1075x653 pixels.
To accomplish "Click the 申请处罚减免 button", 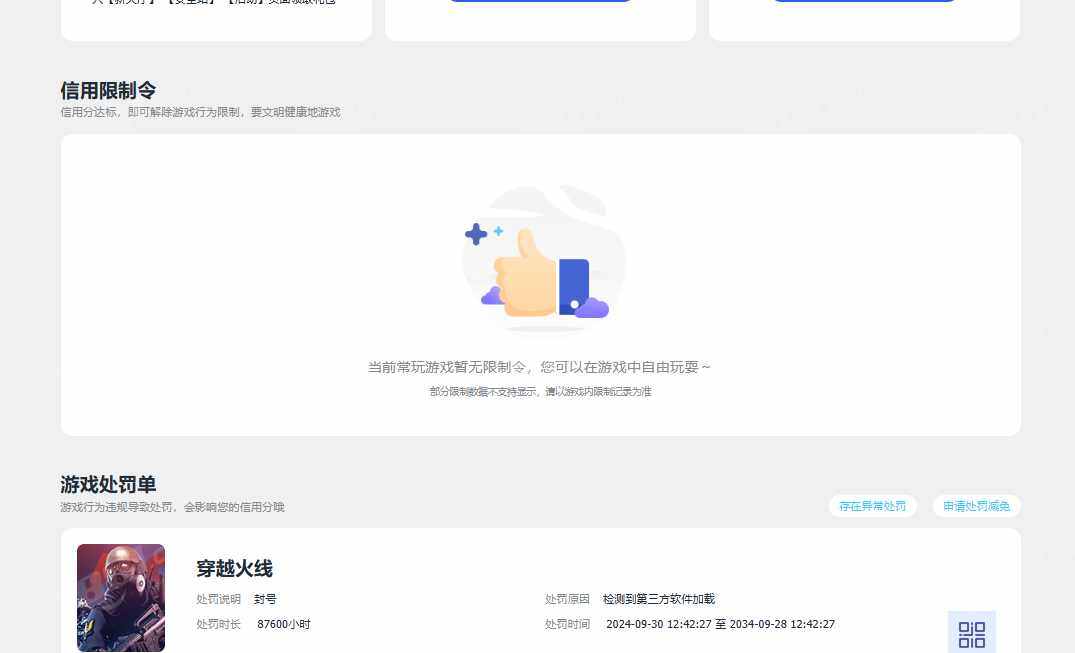I will (976, 506).
